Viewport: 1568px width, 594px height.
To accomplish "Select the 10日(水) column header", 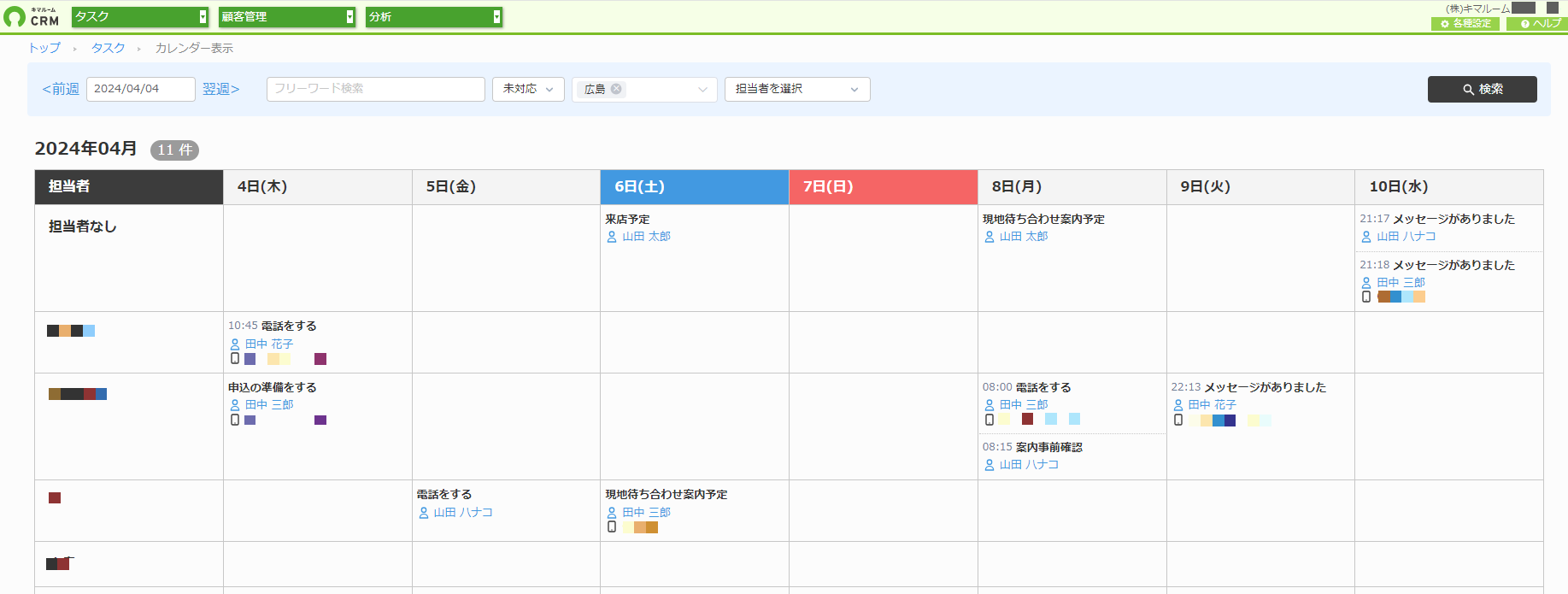I will (x=1449, y=187).
